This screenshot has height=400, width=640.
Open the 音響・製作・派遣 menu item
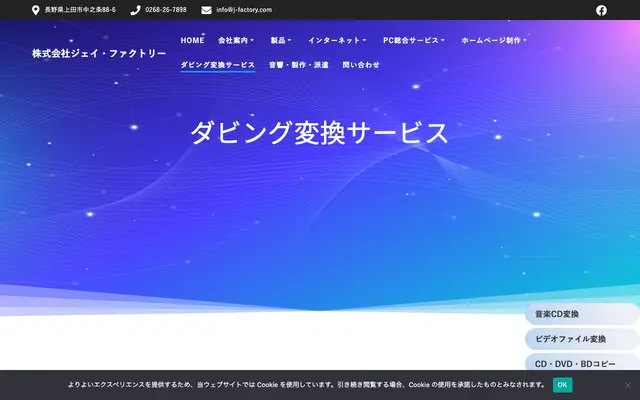click(x=299, y=65)
